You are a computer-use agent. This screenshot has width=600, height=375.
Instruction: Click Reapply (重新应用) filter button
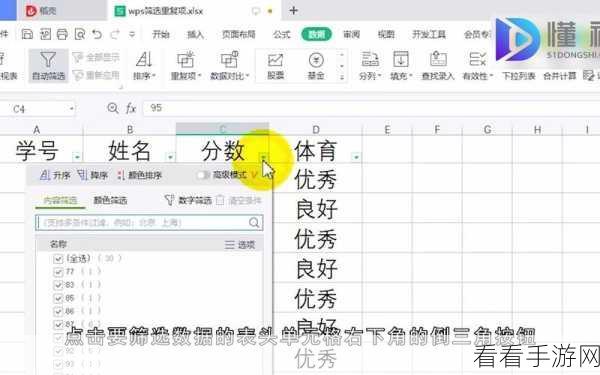tap(96, 75)
